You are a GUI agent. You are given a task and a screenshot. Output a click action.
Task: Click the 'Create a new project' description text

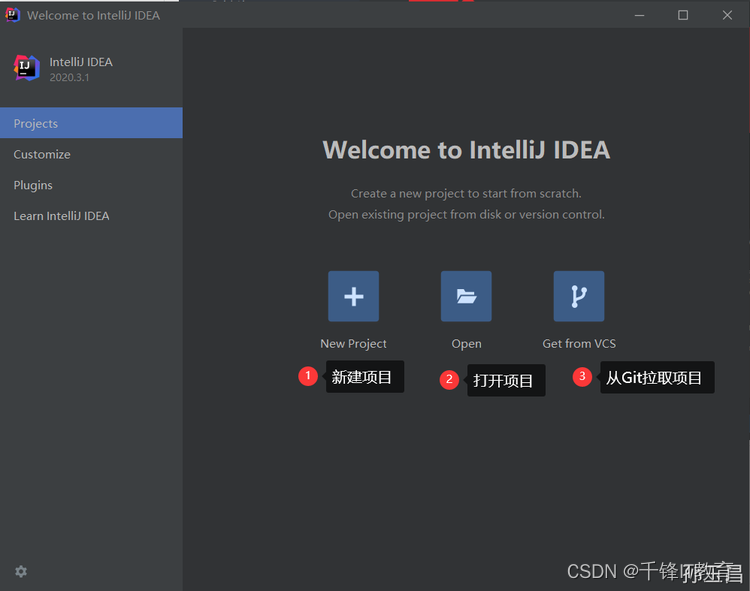pyautogui.click(x=466, y=194)
